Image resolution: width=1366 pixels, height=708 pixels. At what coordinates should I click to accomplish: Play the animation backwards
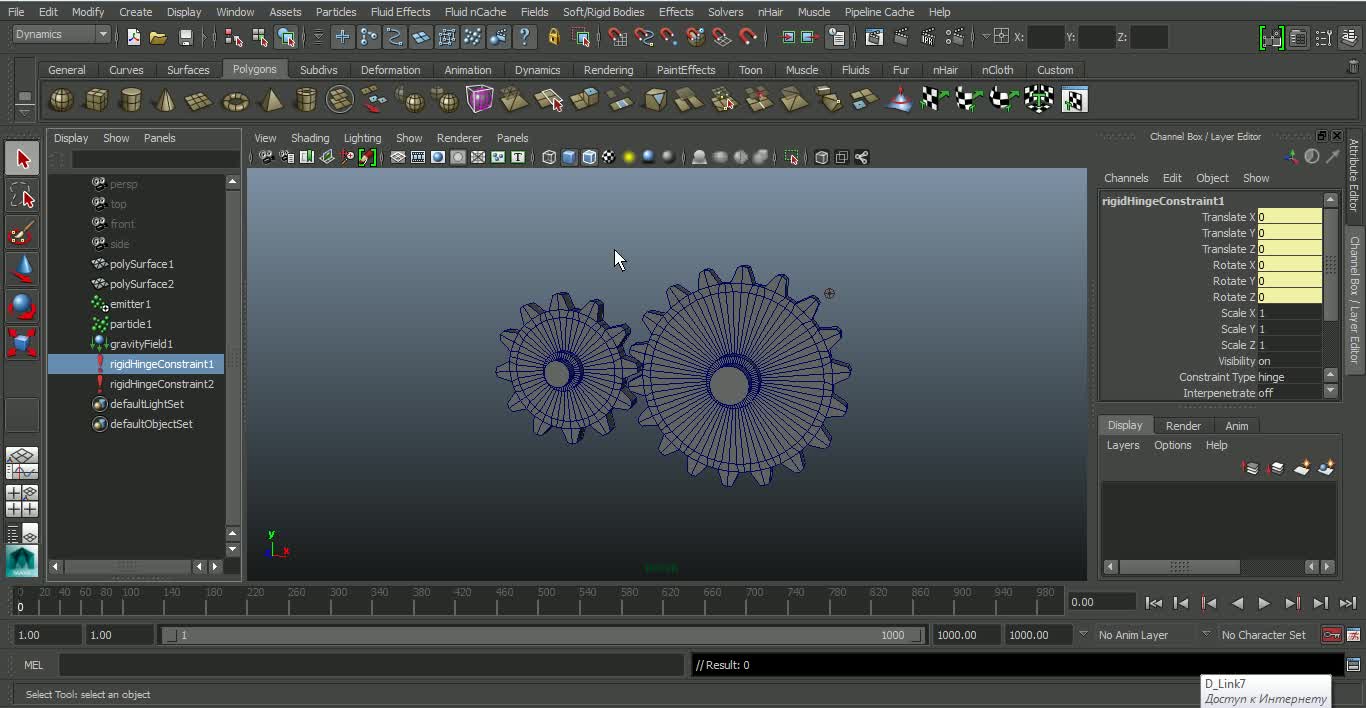coord(1237,603)
